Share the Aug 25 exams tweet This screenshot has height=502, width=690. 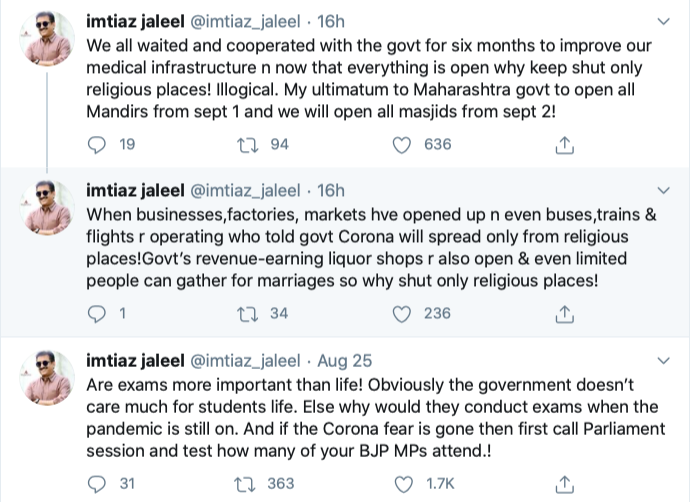564,484
